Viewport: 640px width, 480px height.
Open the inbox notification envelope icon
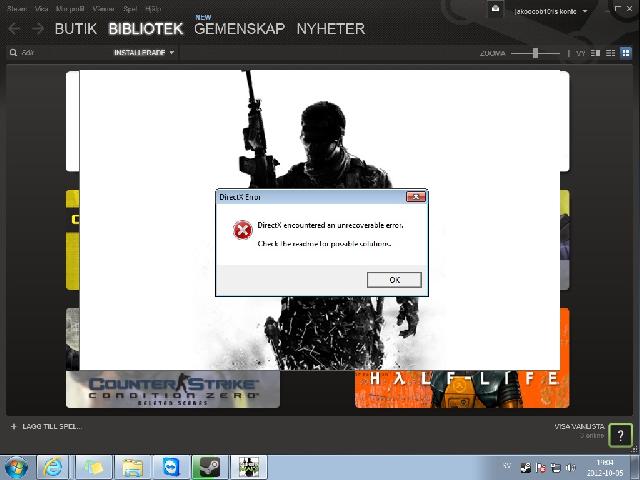[x=495, y=9]
